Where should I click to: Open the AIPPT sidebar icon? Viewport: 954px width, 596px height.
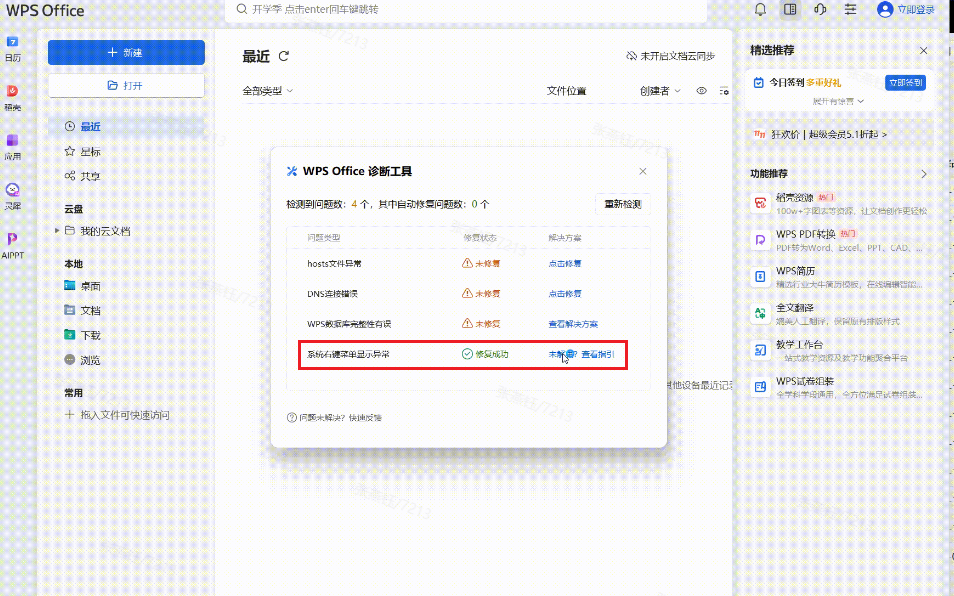pyautogui.click(x=12, y=238)
